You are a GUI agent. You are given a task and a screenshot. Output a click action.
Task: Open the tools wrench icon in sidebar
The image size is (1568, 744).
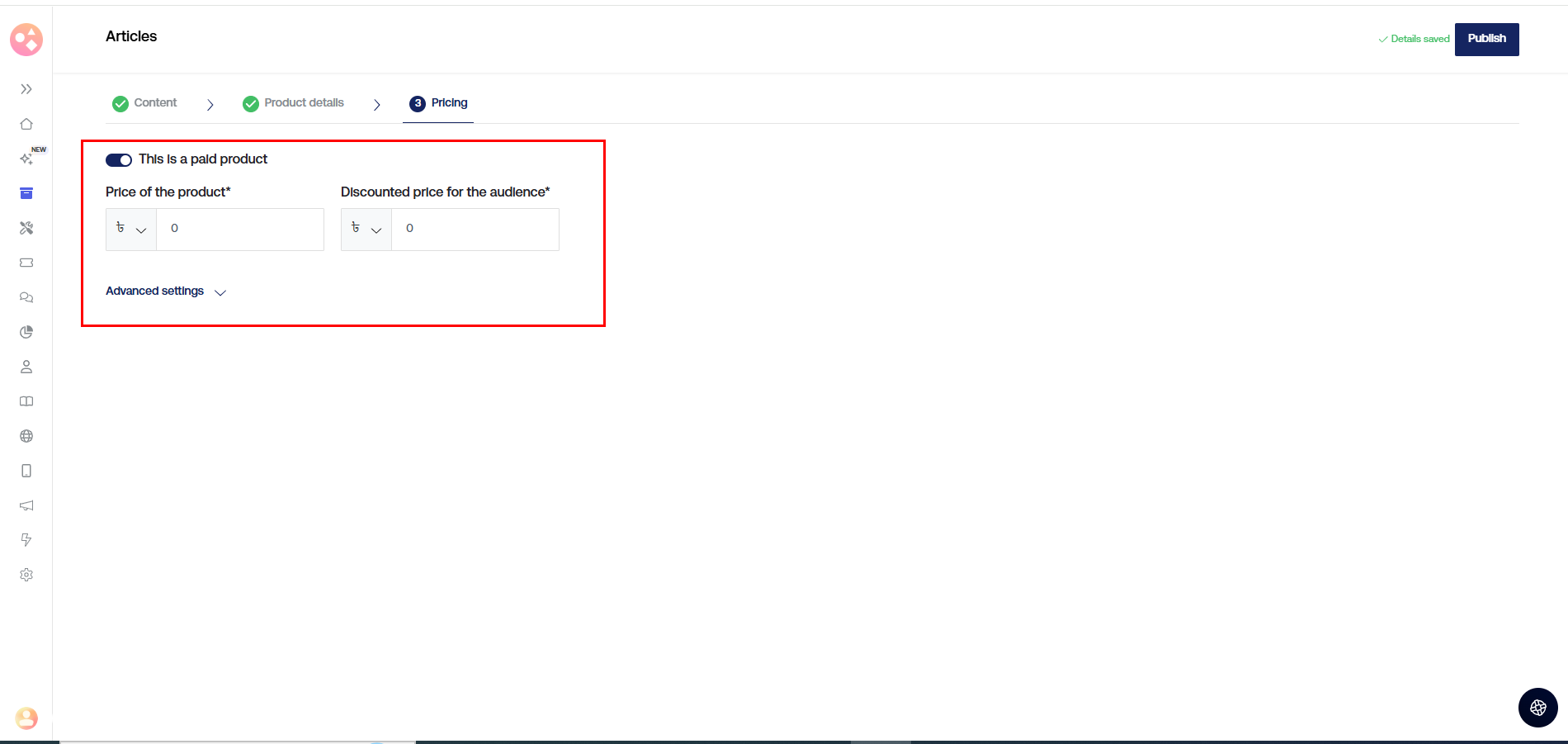tap(26, 228)
